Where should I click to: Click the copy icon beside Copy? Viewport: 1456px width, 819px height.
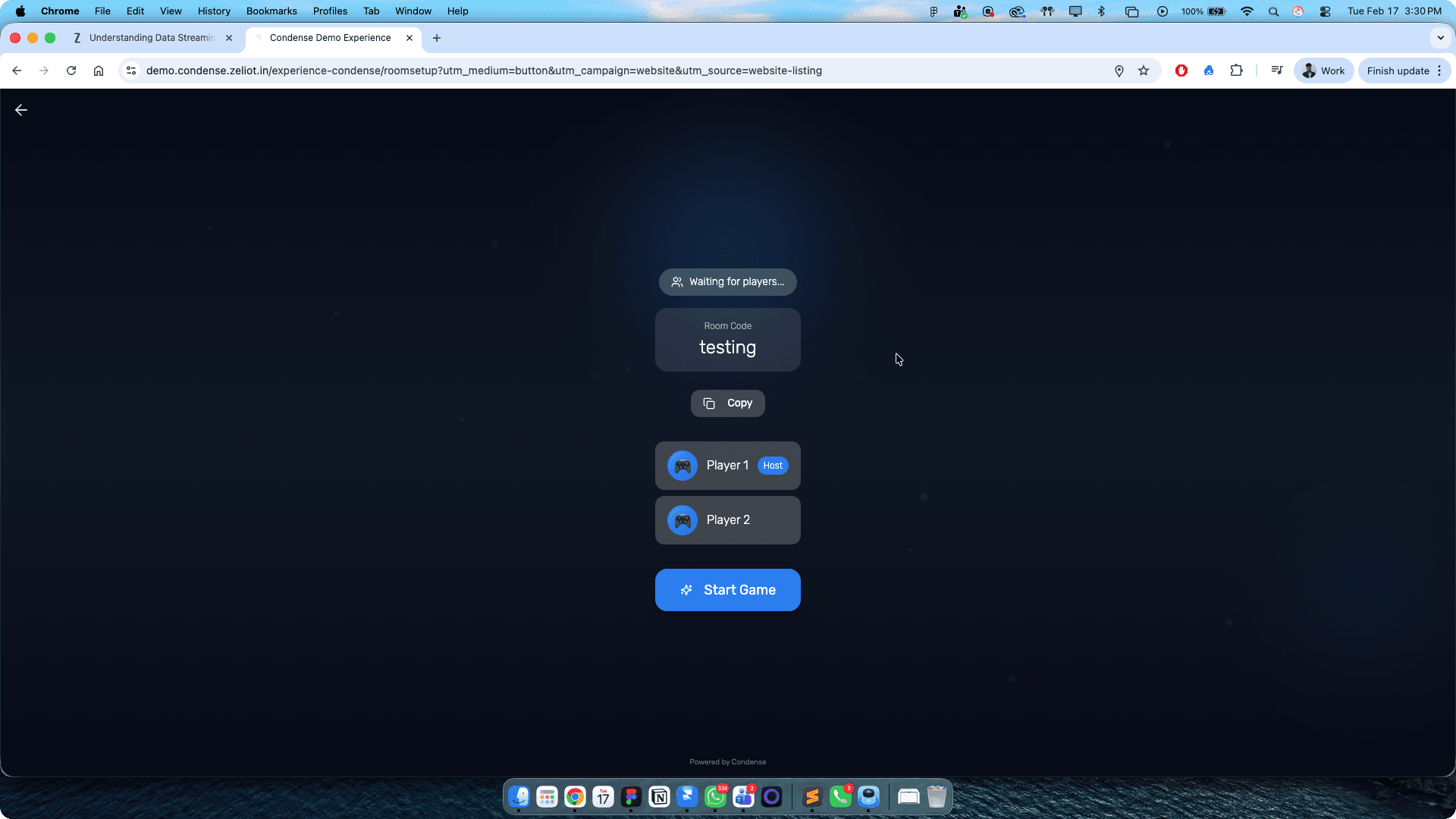pyautogui.click(x=709, y=403)
